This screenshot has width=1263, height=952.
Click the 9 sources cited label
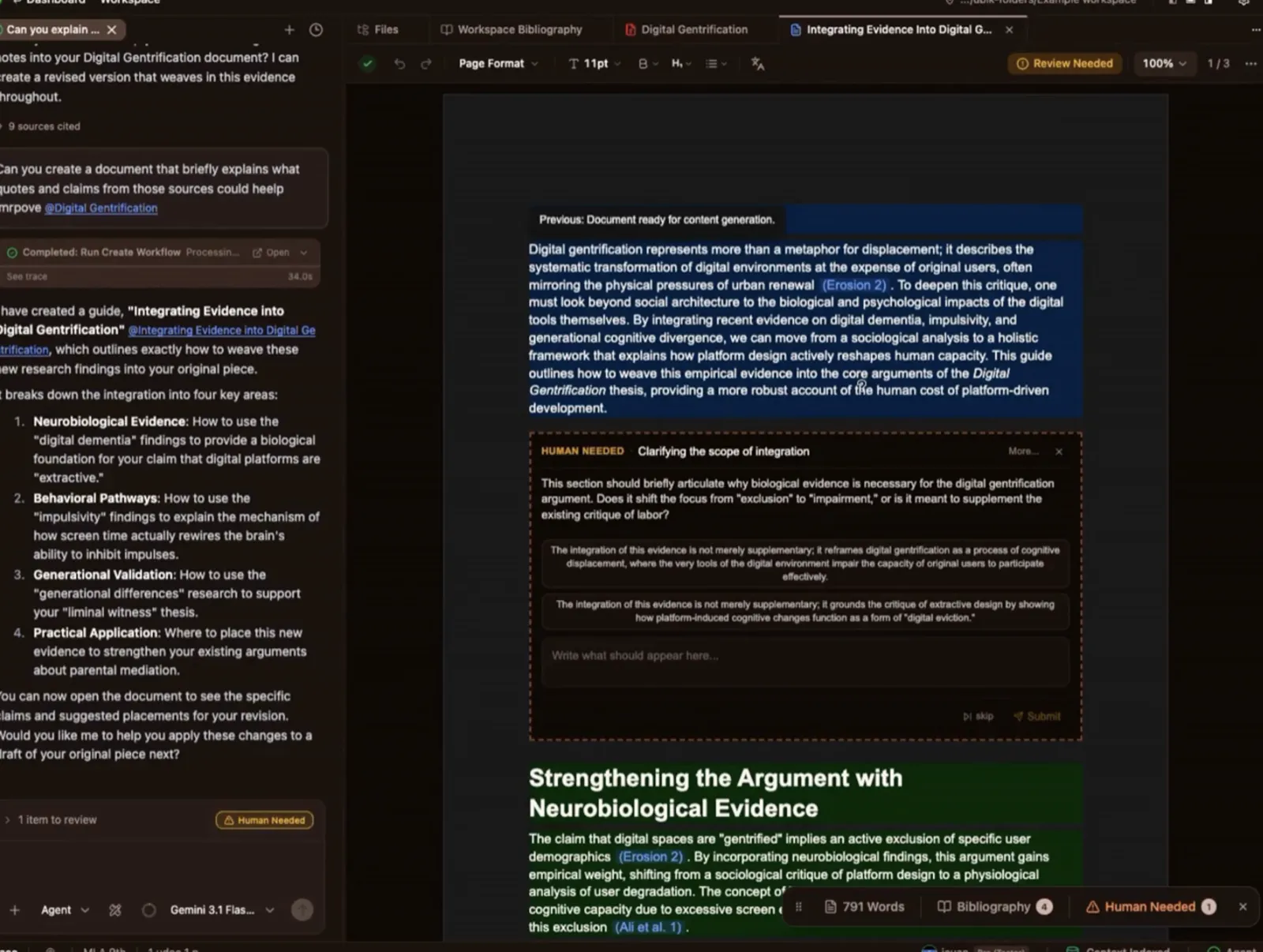click(x=44, y=126)
